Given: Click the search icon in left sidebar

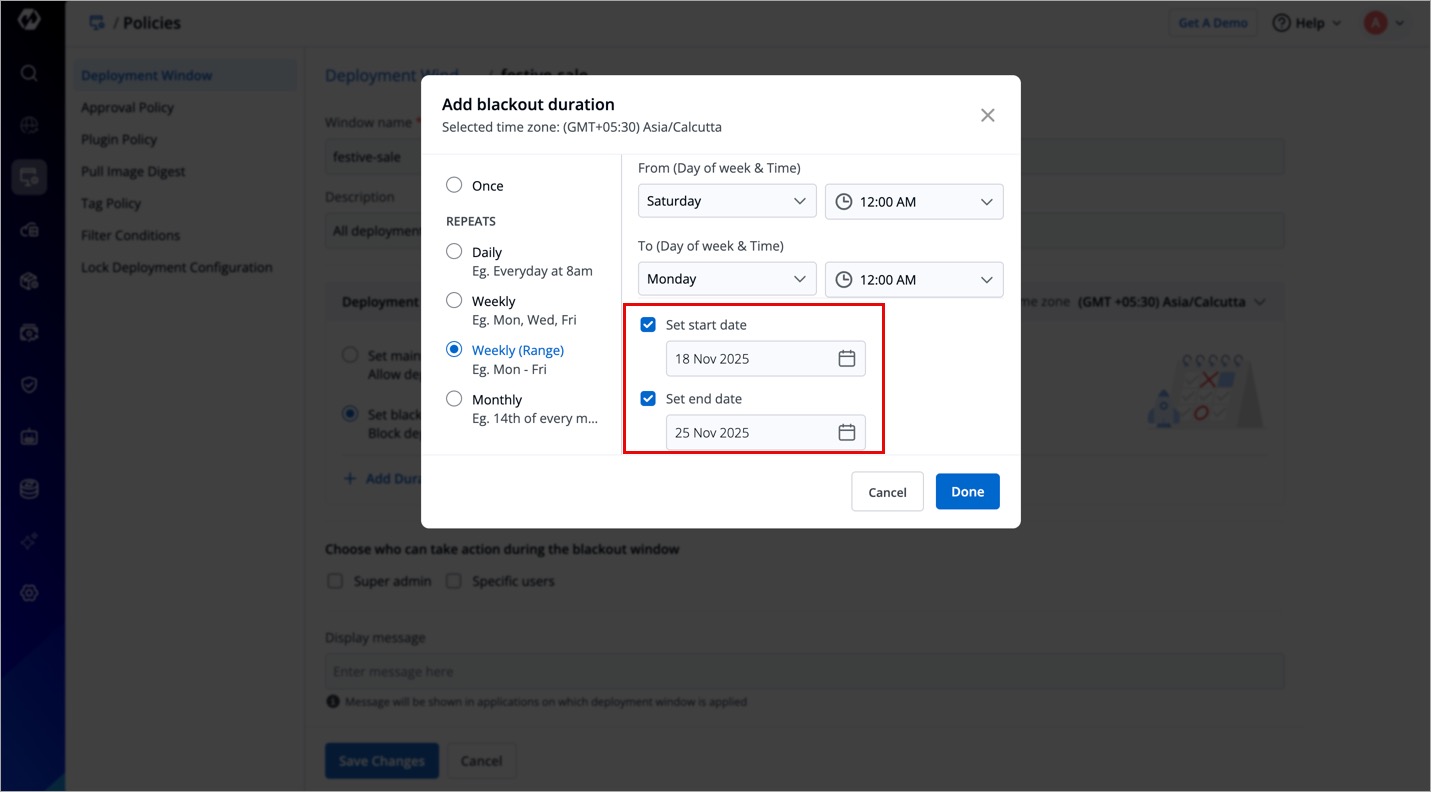Looking at the screenshot, I should pos(29,73).
